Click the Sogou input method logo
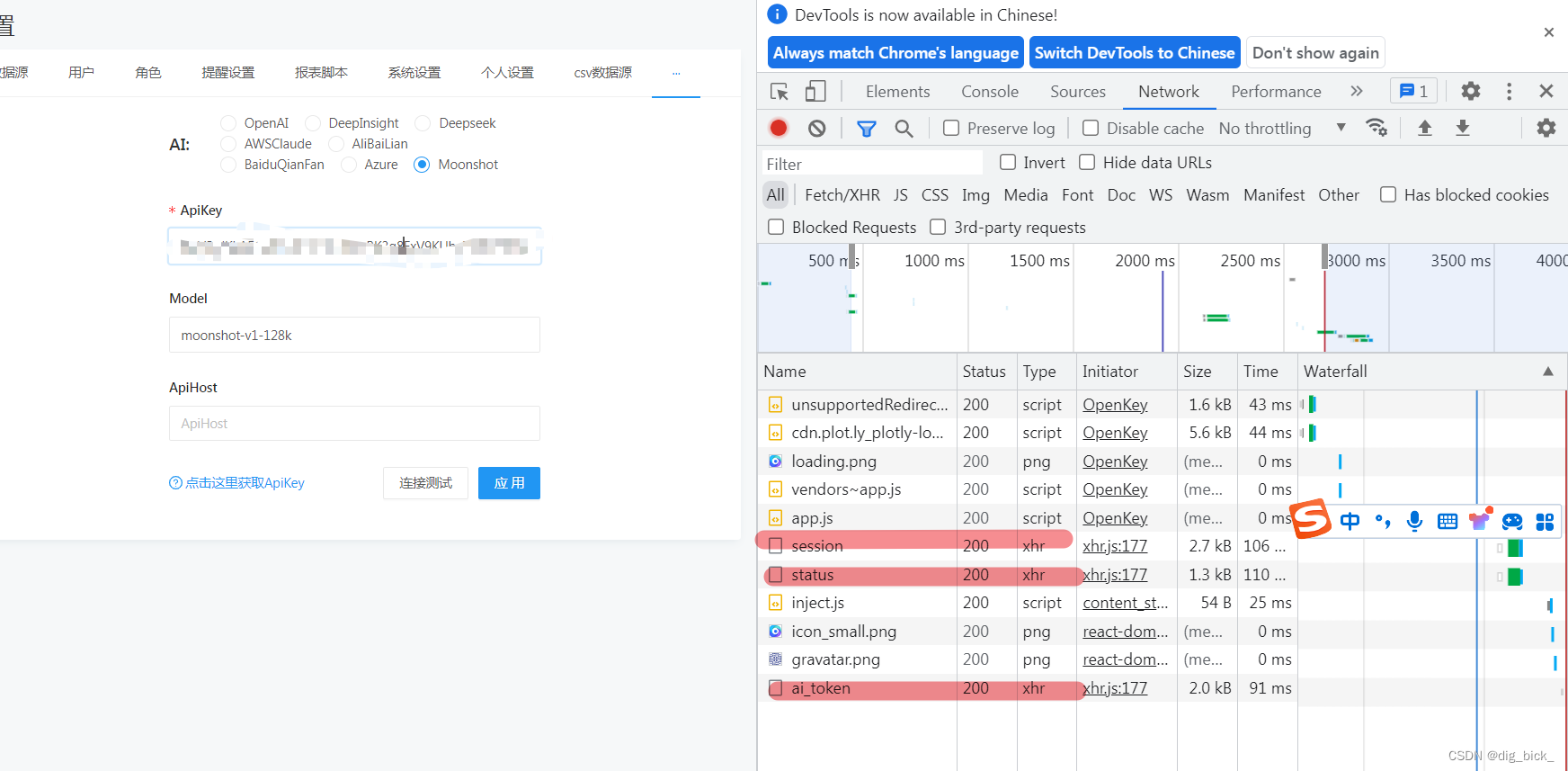 pos(1311,518)
